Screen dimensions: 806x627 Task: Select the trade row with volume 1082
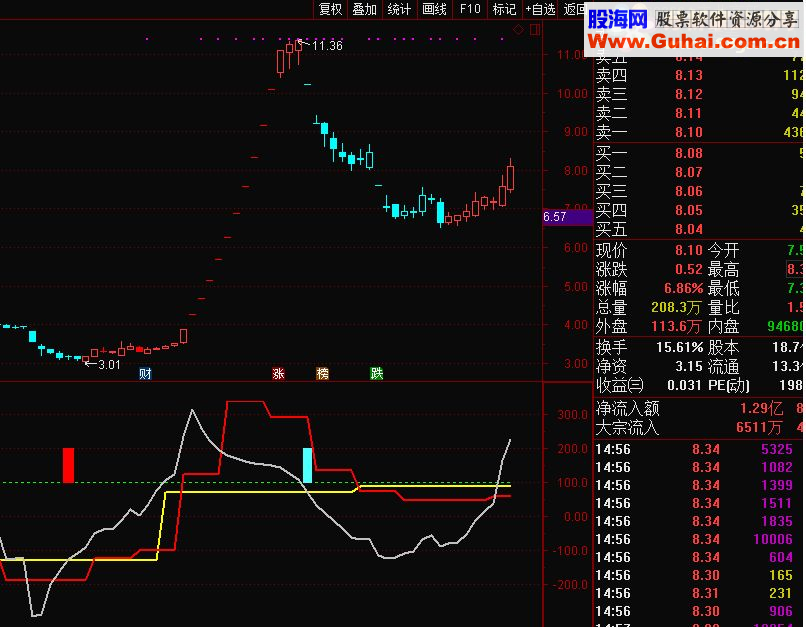pyautogui.click(x=699, y=467)
